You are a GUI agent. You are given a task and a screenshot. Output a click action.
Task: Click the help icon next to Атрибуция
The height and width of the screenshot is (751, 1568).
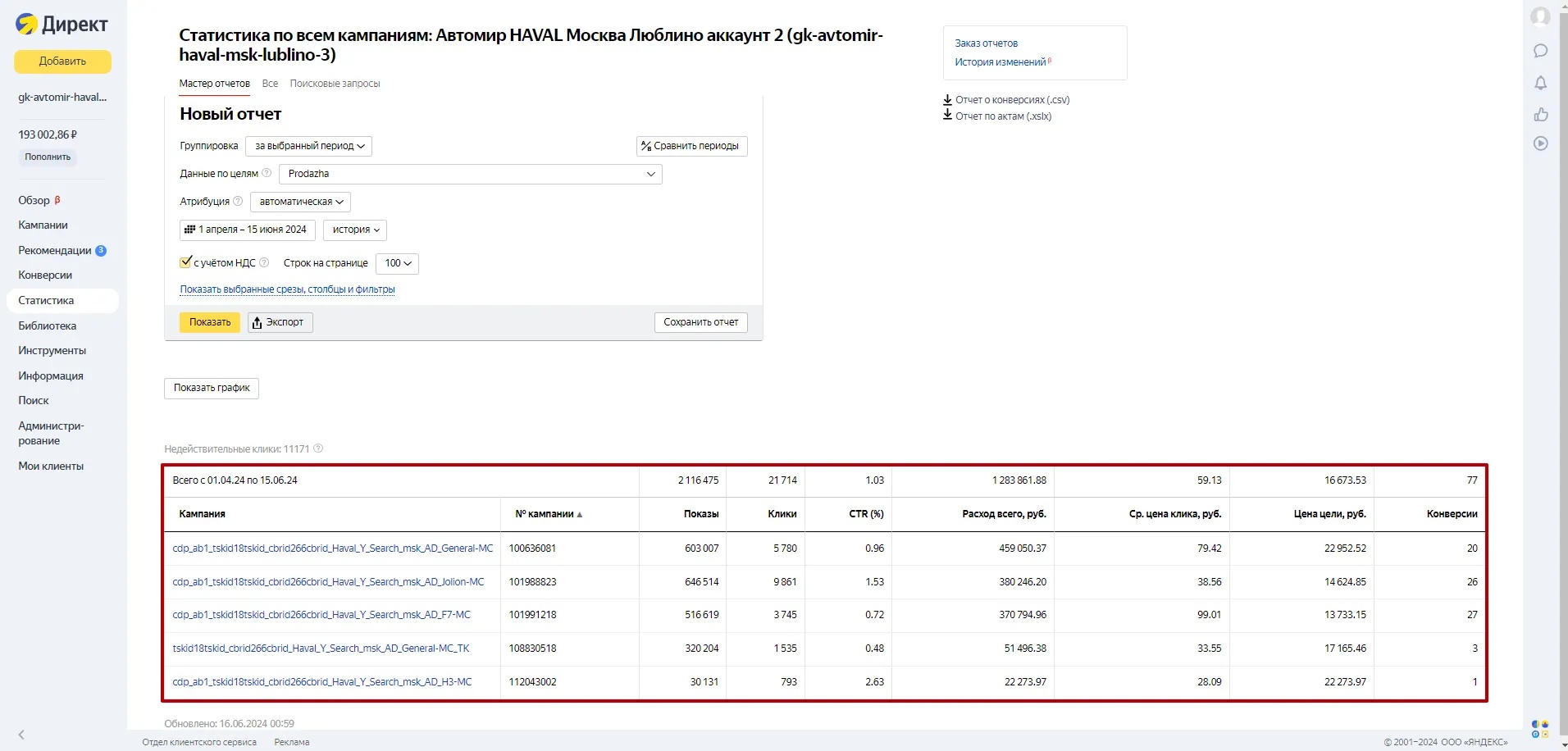(x=238, y=201)
